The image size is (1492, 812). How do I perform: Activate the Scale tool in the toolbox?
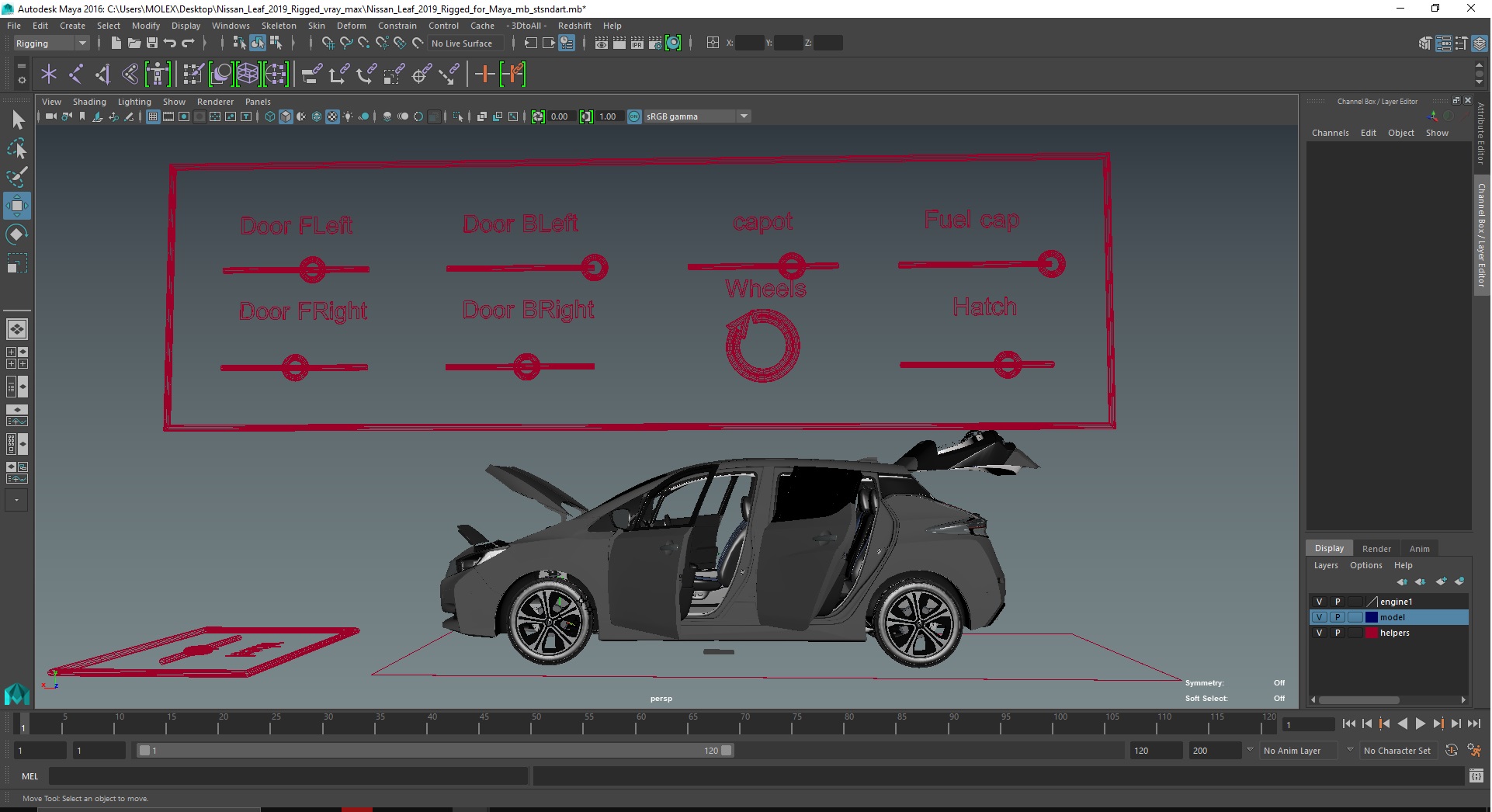(17, 263)
